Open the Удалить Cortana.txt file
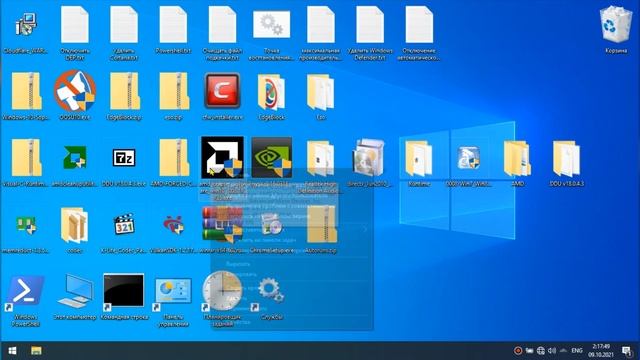This screenshot has height=360, width=640. click(x=124, y=25)
